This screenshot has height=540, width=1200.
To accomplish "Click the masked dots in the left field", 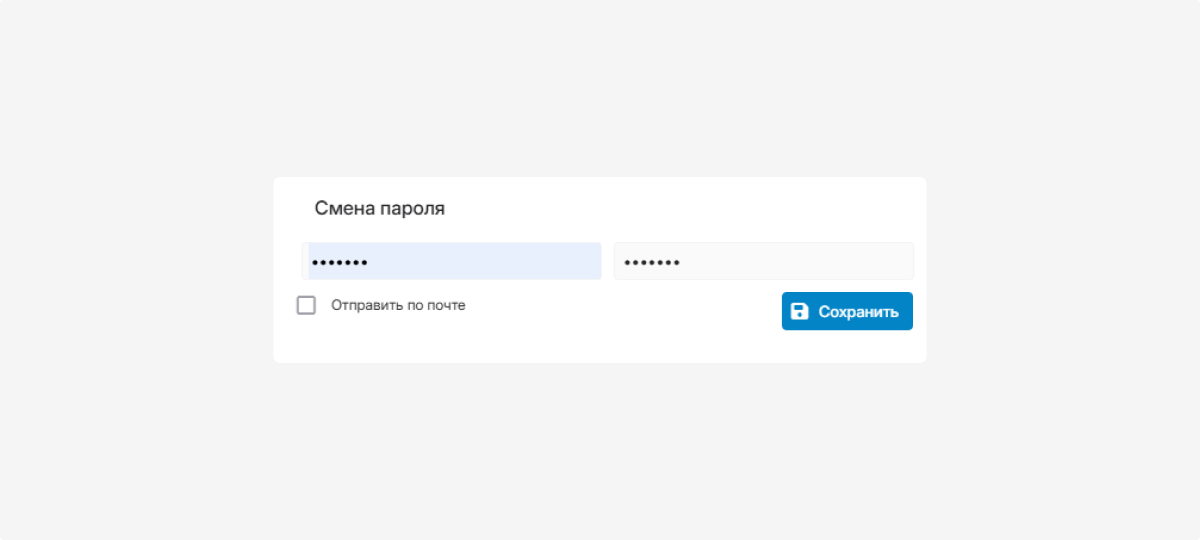I will (340, 263).
